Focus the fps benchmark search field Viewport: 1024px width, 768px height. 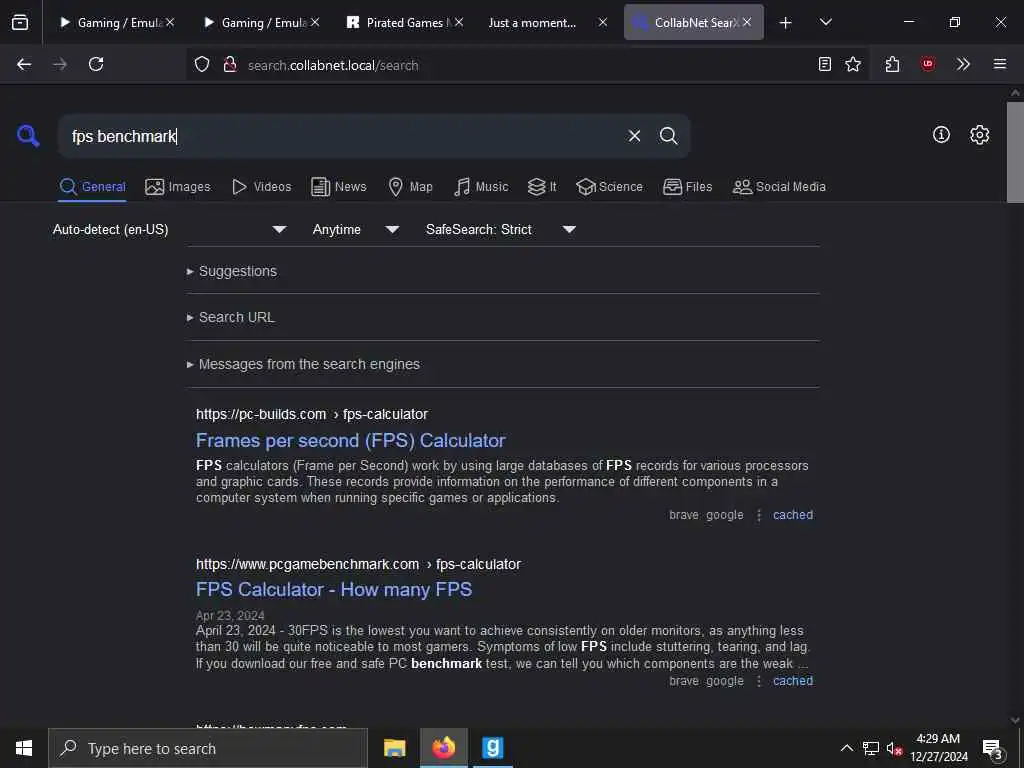tap(343, 136)
